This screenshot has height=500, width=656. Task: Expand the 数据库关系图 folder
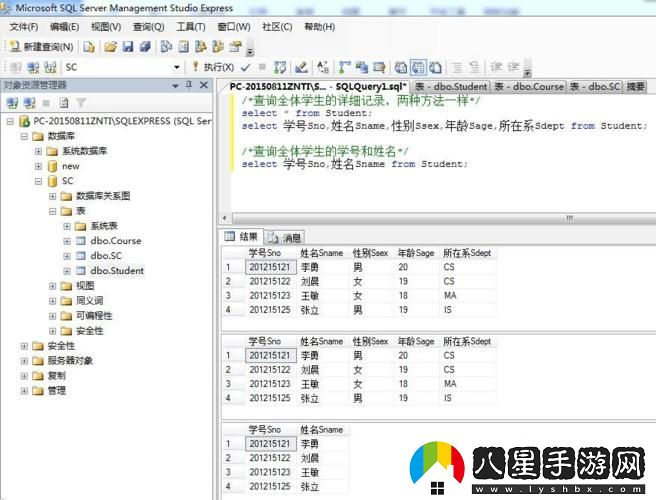point(53,196)
